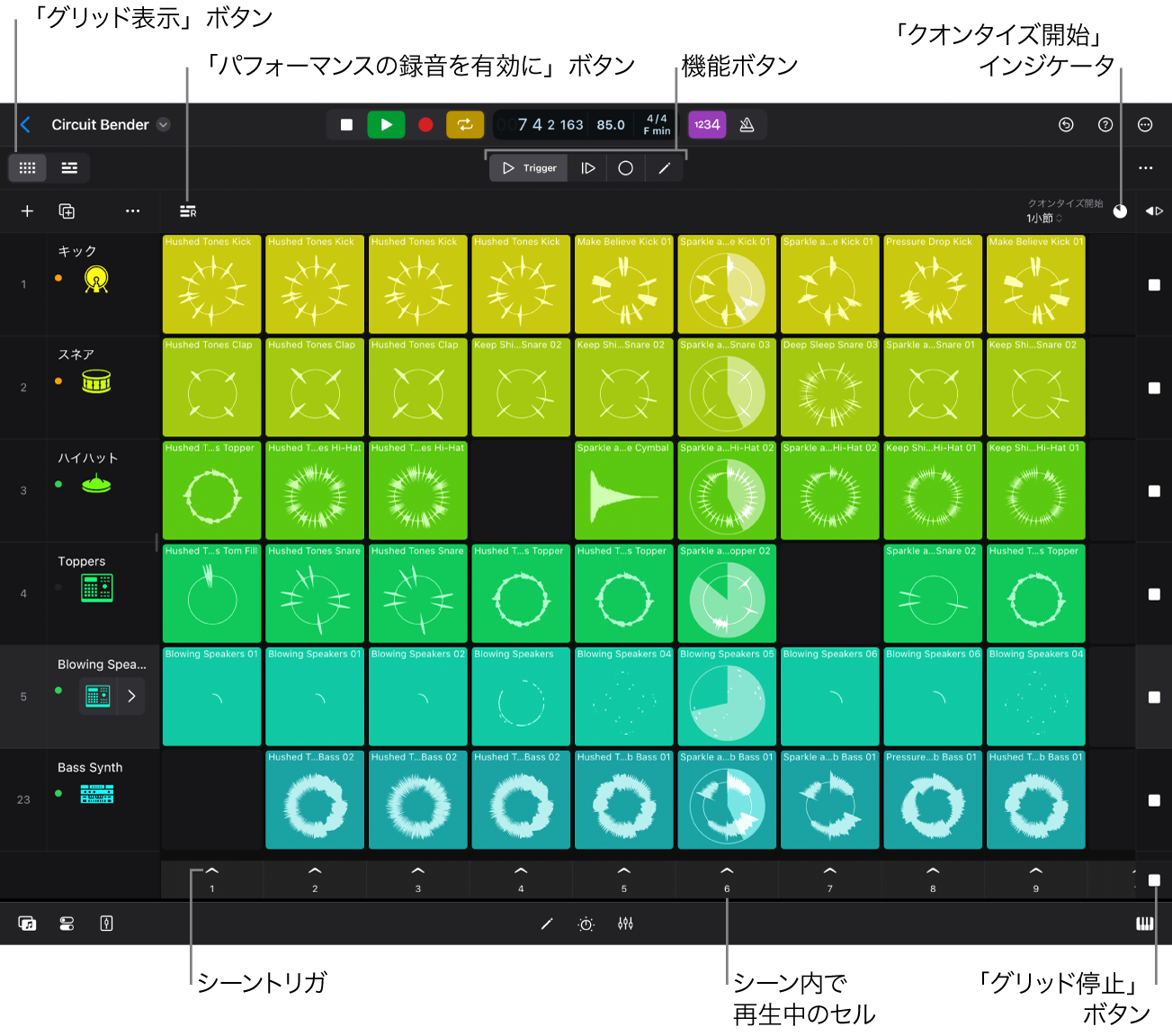Select the play-from-cell function button
Image resolution: width=1172 pixels, height=1036 pixels.
click(x=587, y=168)
